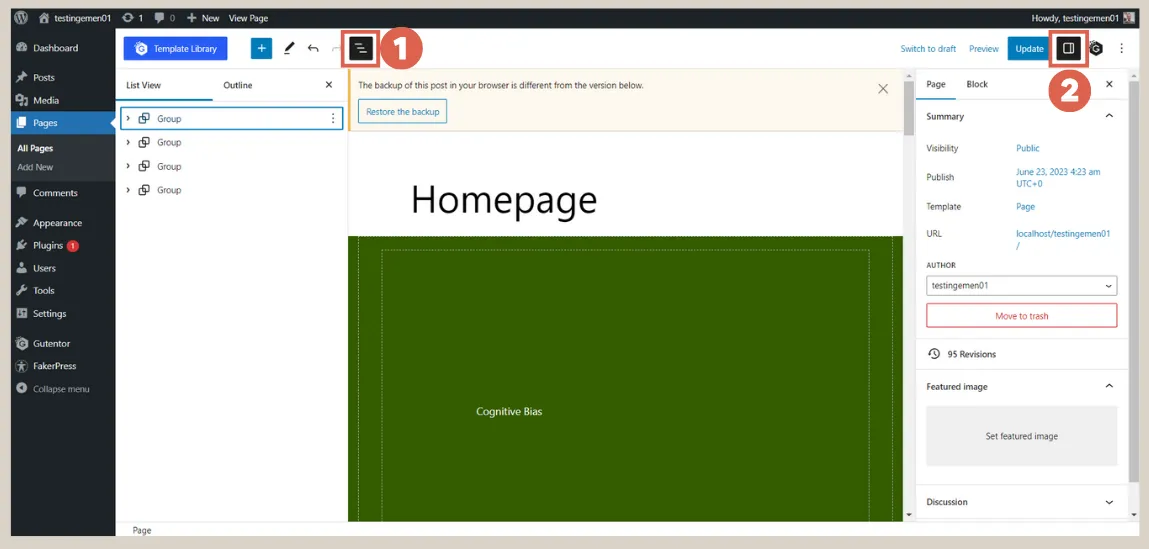Expand the fourth Group block
Viewport: 1149px width, 549px height.
coord(128,190)
